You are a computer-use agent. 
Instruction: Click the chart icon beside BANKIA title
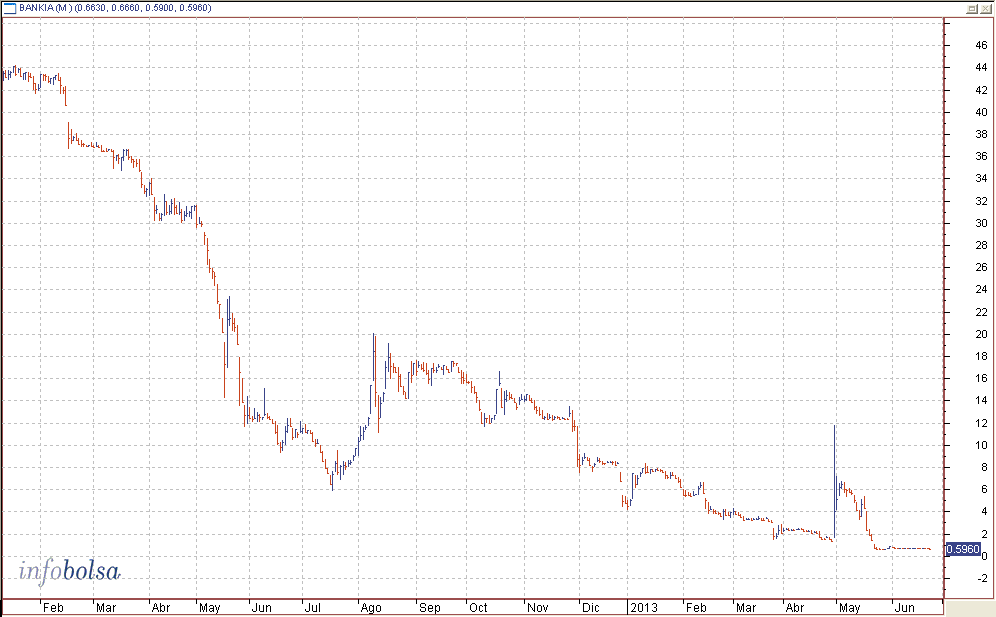(x=9, y=8)
